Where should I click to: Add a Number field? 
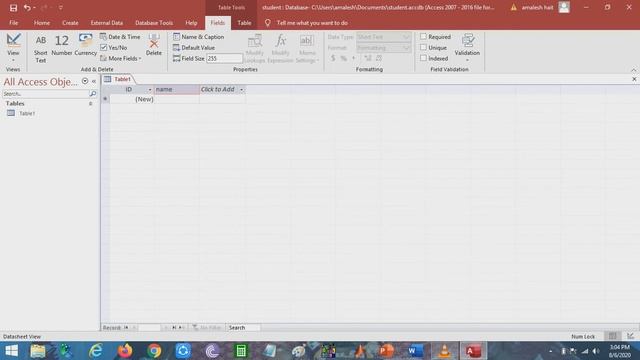click(x=62, y=45)
